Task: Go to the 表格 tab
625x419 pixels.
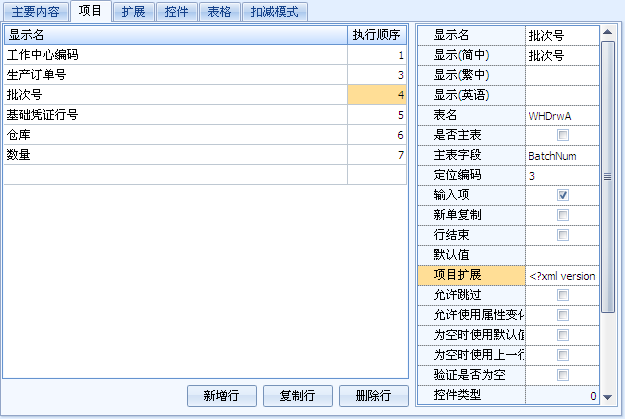Action: pyautogui.click(x=217, y=12)
